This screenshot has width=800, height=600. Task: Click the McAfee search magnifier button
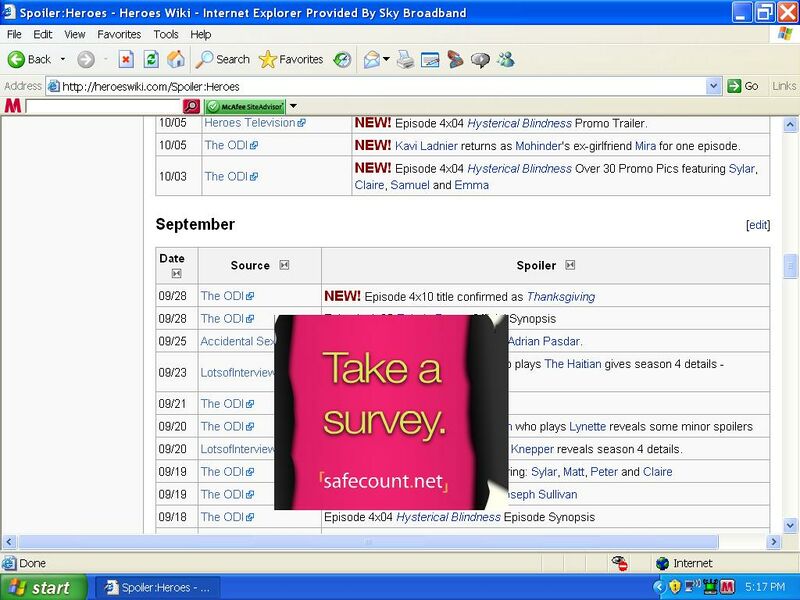(x=191, y=106)
